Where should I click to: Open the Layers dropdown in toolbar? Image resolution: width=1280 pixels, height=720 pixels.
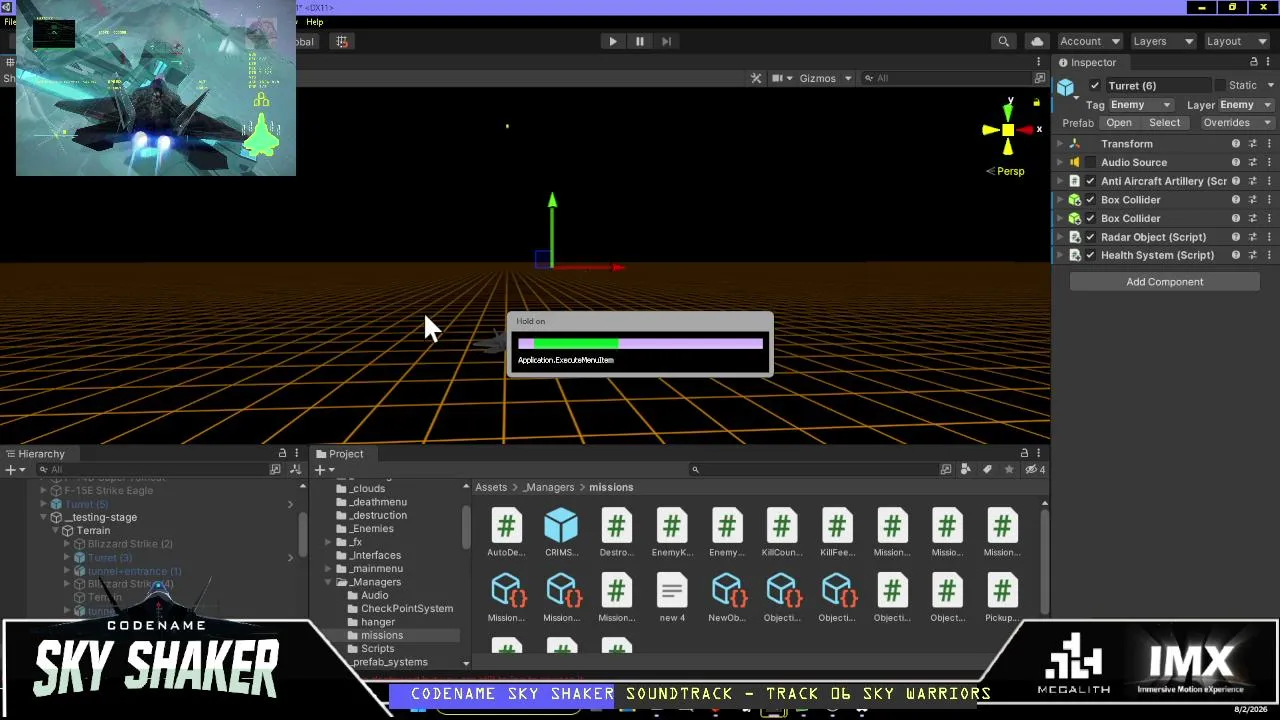click(1162, 41)
